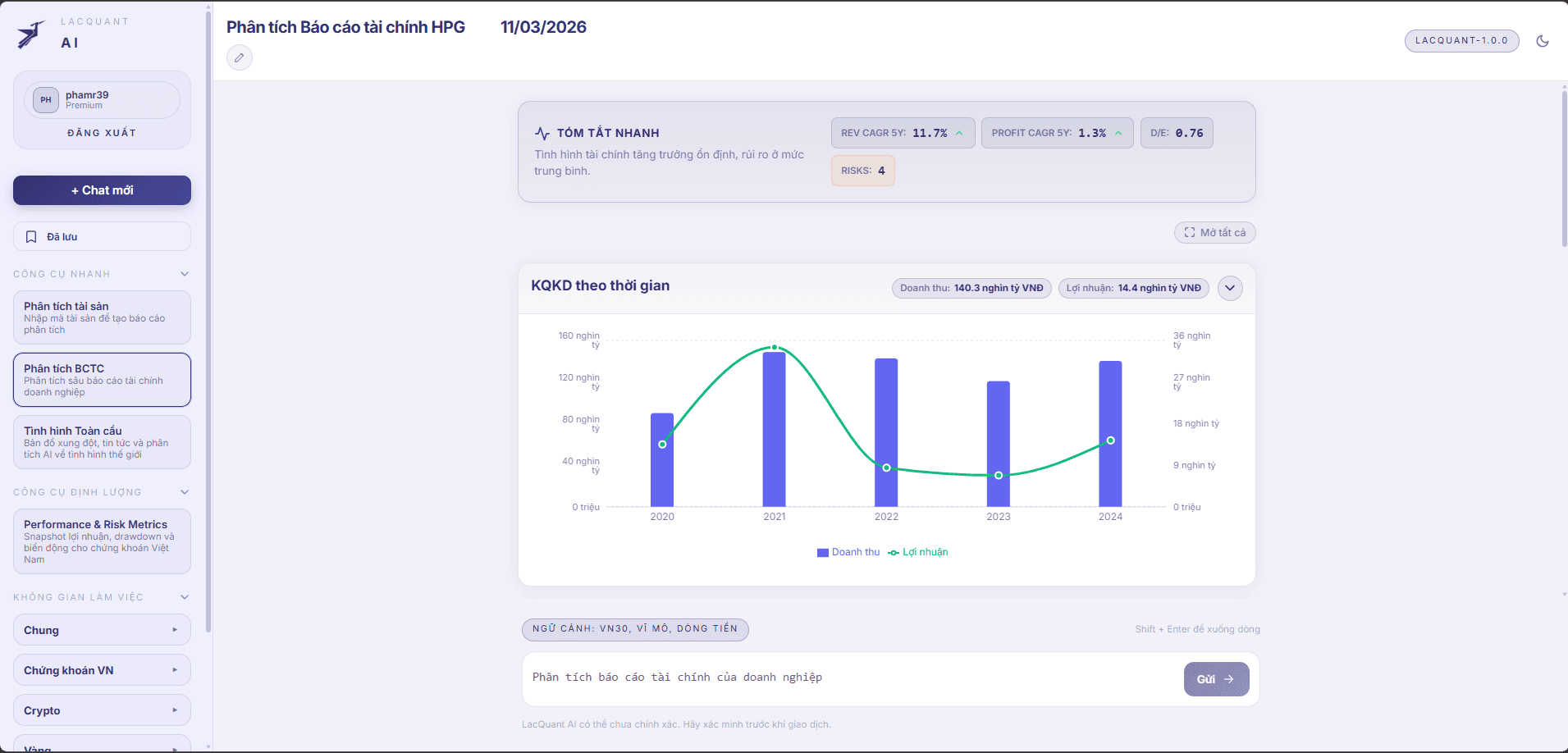Toggle the Lợi nhuận legend series
This screenshot has height=753, width=1568.
coord(918,553)
